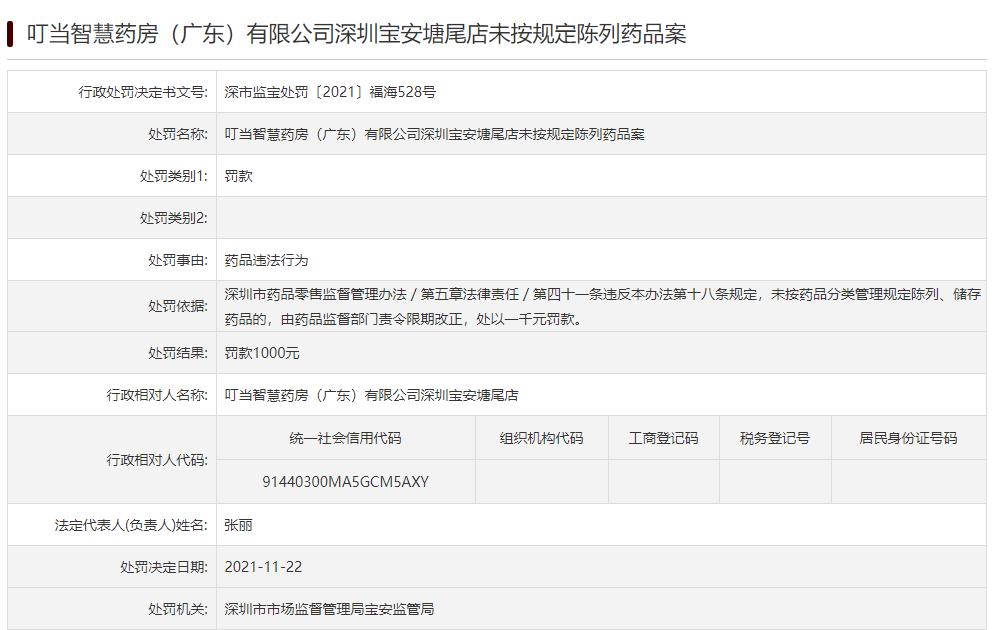Click the 工商登记码 column header

[664, 438]
